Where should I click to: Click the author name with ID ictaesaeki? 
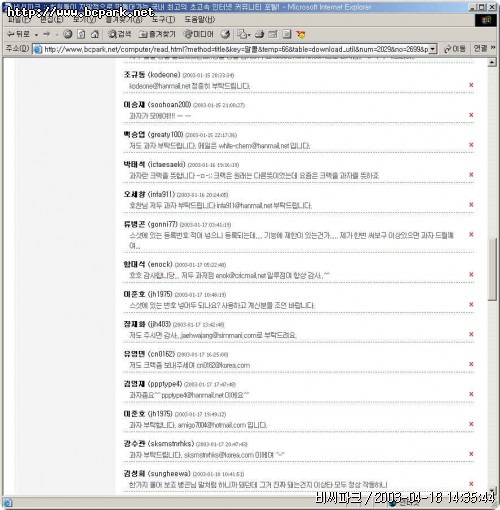coord(154,164)
